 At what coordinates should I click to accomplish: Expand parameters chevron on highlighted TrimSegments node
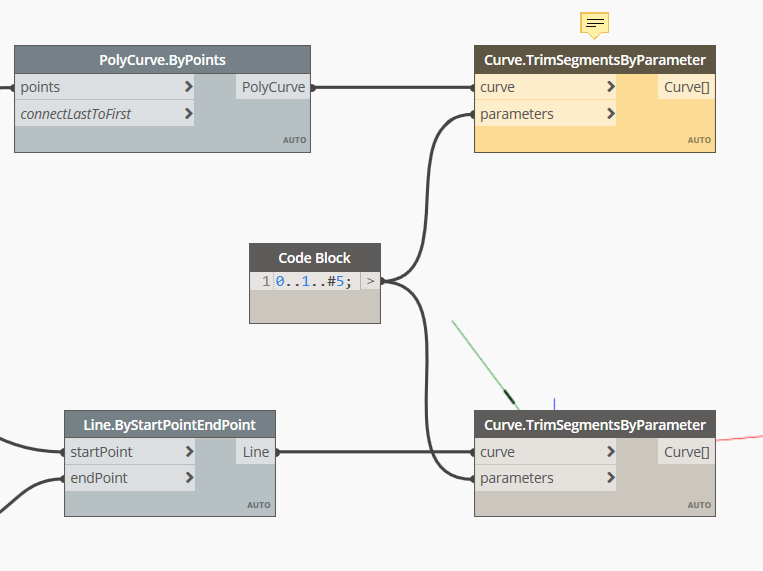pyautogui.click(x=611, y=114)
